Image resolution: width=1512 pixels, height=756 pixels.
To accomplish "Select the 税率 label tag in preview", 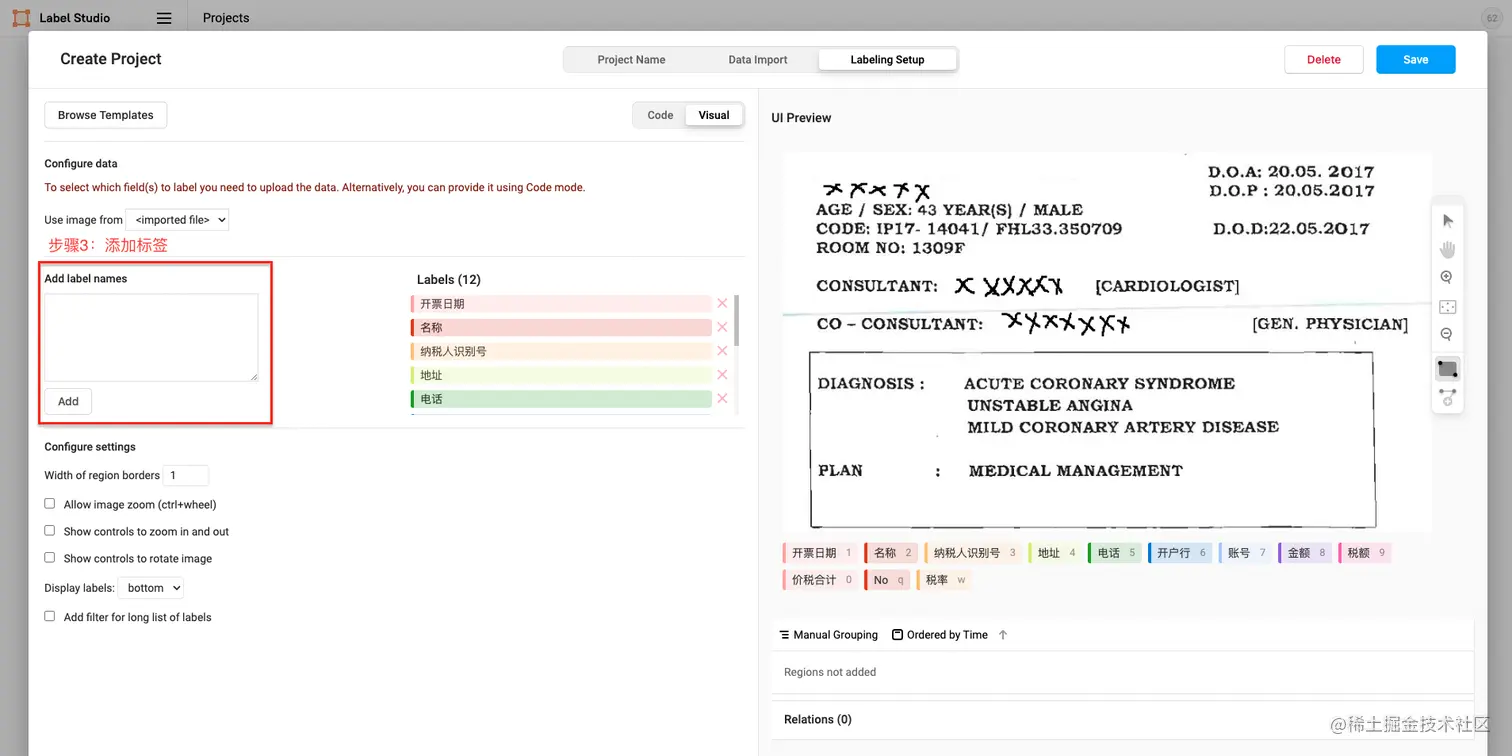I will tap(943, 580).
